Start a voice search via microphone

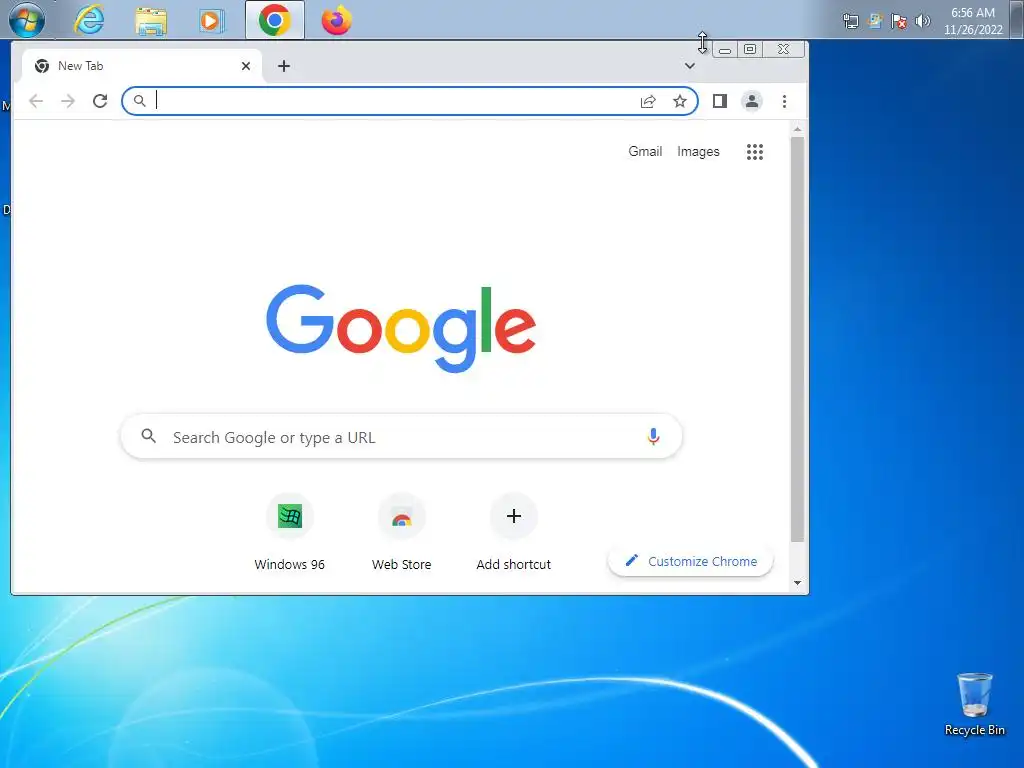pyautogui.click(x=653, y=436)
